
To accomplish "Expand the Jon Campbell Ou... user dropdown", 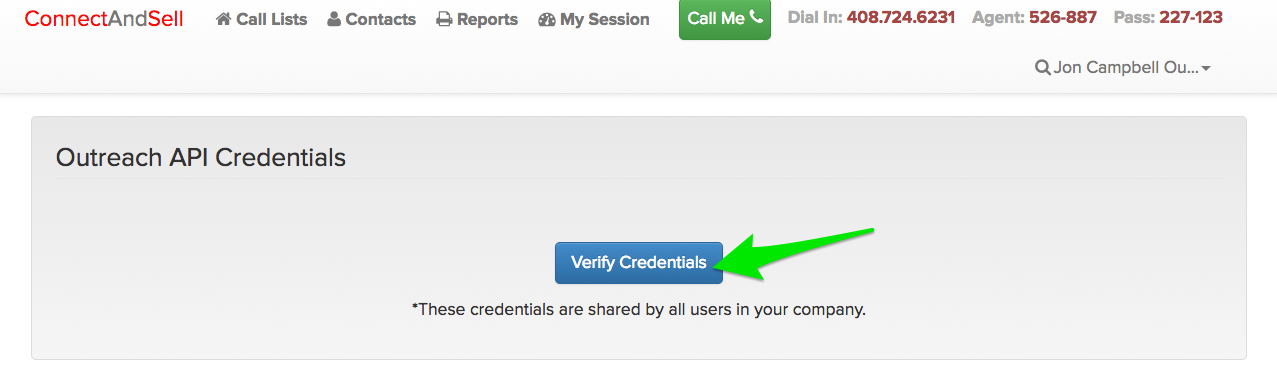I will (1124, 68).
